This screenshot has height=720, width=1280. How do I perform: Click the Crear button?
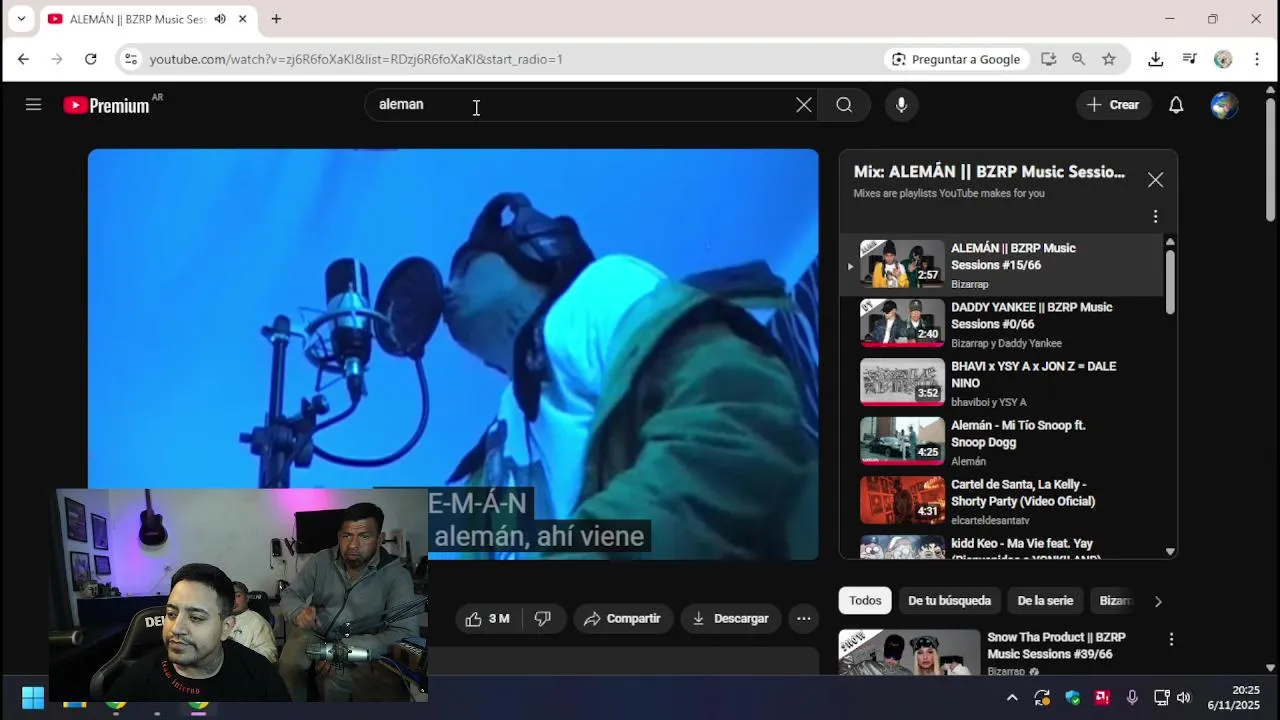tap(1114, 105)
